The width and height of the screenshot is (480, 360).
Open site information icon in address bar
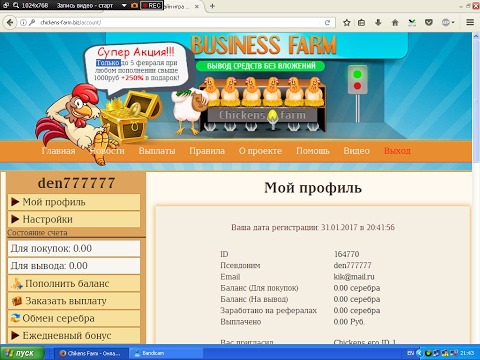coord(23,23)
